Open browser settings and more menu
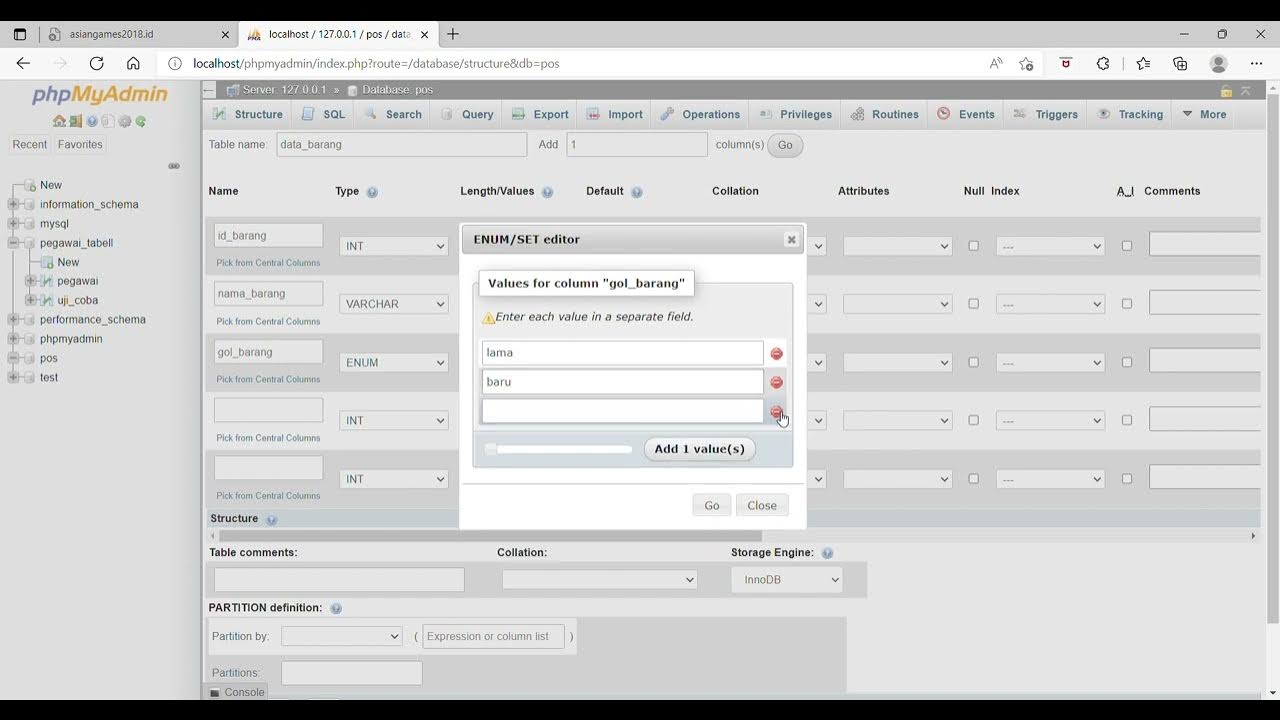Screen dimensions: 1280x720 (x=1257, y=63)
